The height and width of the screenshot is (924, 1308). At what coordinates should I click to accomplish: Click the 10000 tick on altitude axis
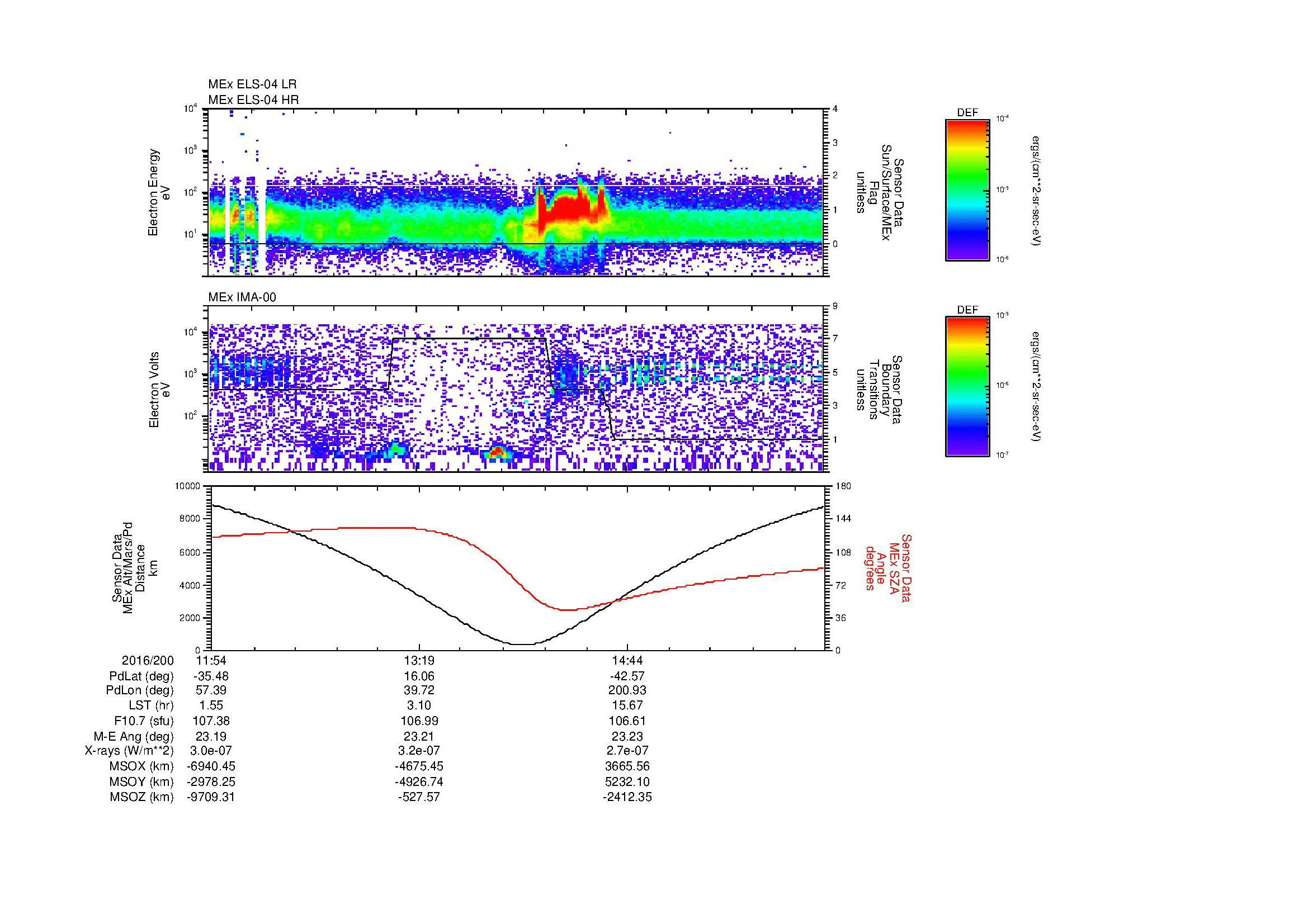(187, 486)
